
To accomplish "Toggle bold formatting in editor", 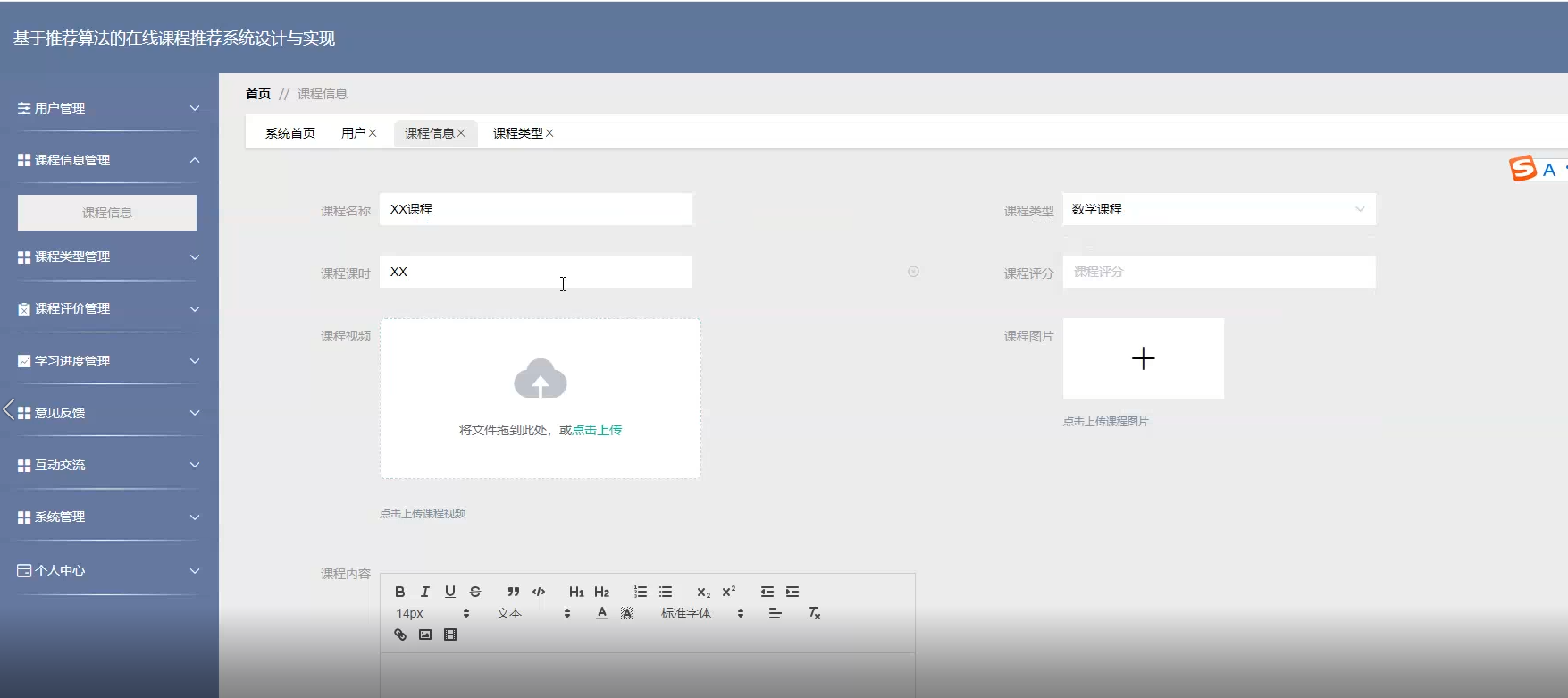I will click(x=400, y=592).
